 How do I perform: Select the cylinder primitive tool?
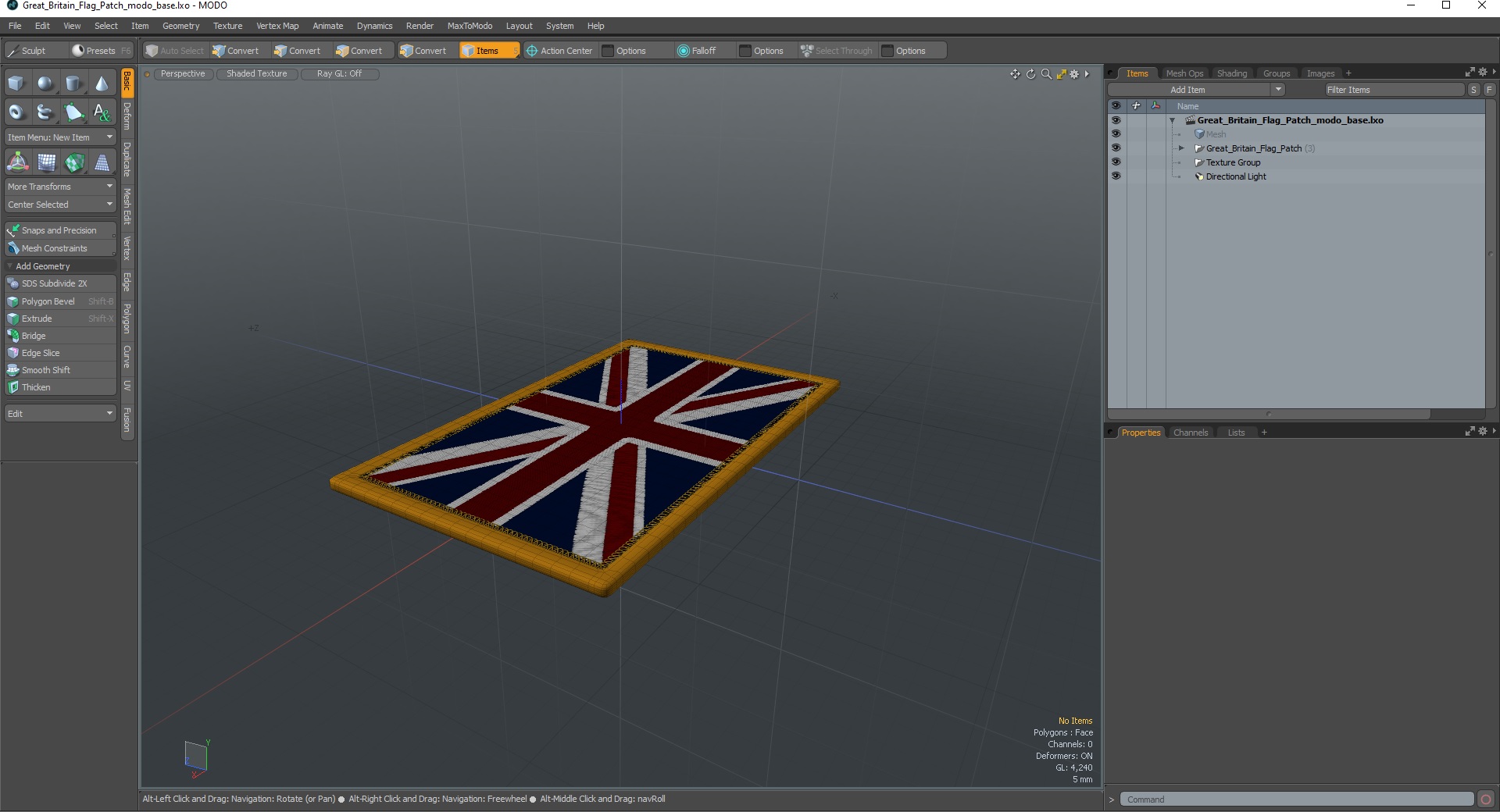[x=73, y=84]
